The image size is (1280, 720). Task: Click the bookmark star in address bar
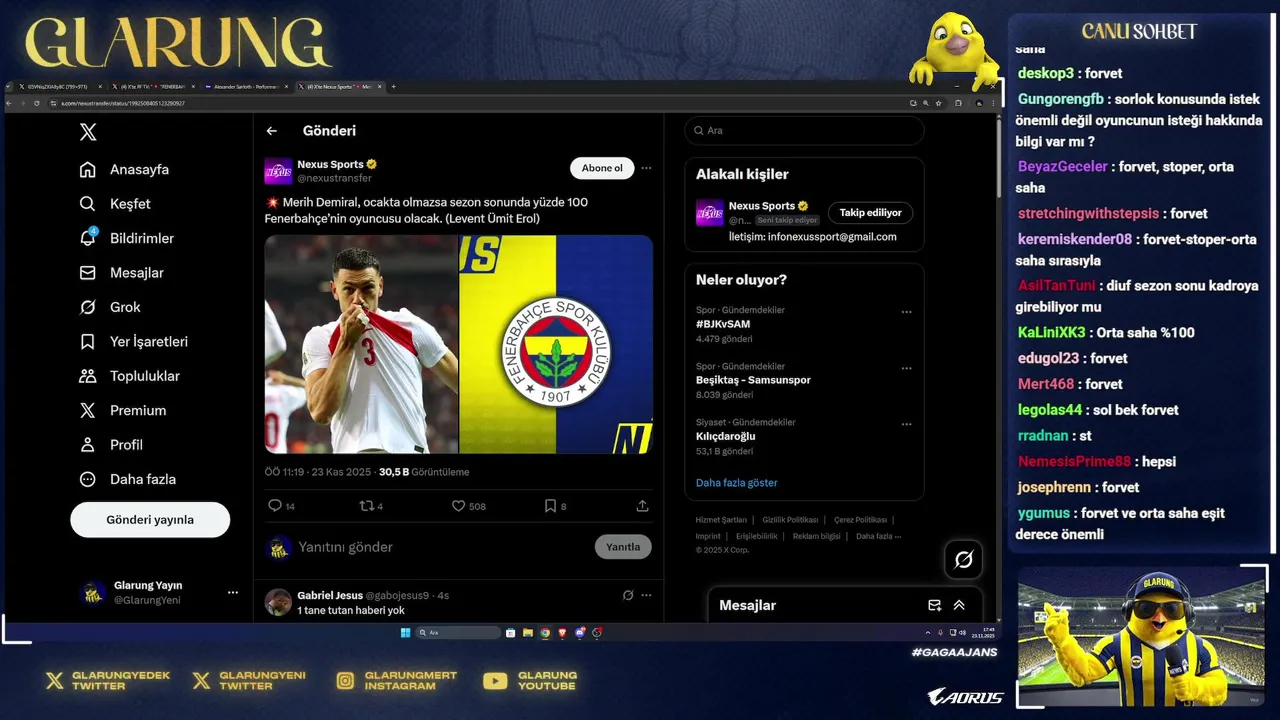(x=937, y=103)
